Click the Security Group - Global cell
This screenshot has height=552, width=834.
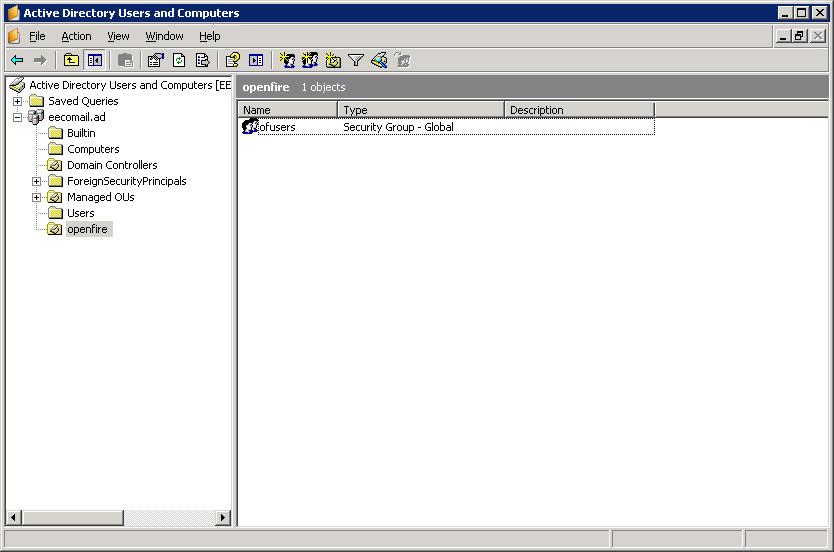tap(398, 127)
